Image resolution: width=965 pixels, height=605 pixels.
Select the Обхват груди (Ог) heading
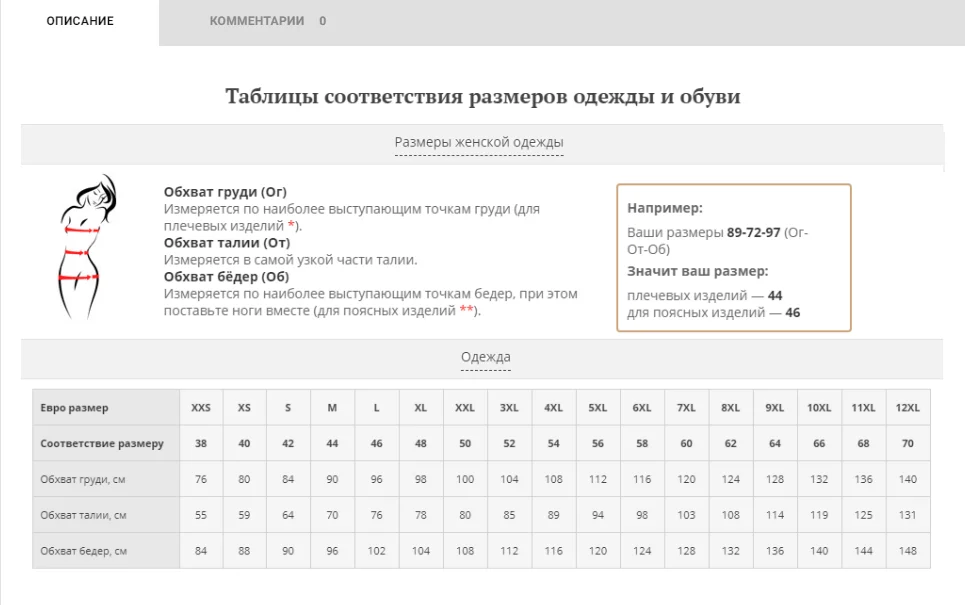click(x=225, y=192)
